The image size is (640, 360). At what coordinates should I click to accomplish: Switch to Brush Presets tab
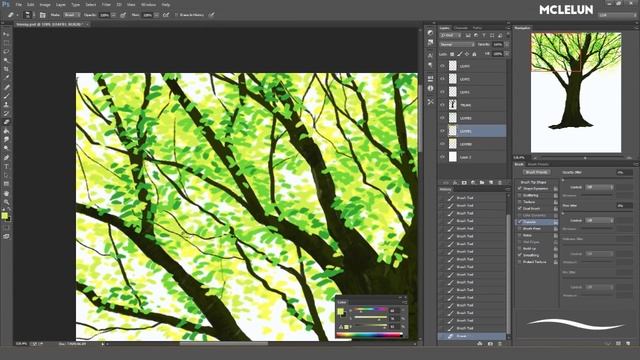tap(538, 164)
